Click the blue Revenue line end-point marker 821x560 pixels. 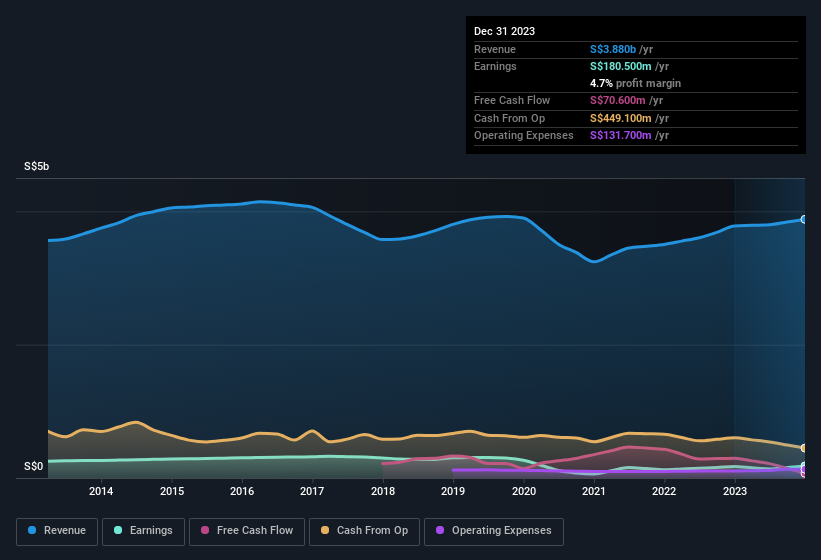click(x=804, y=219)
